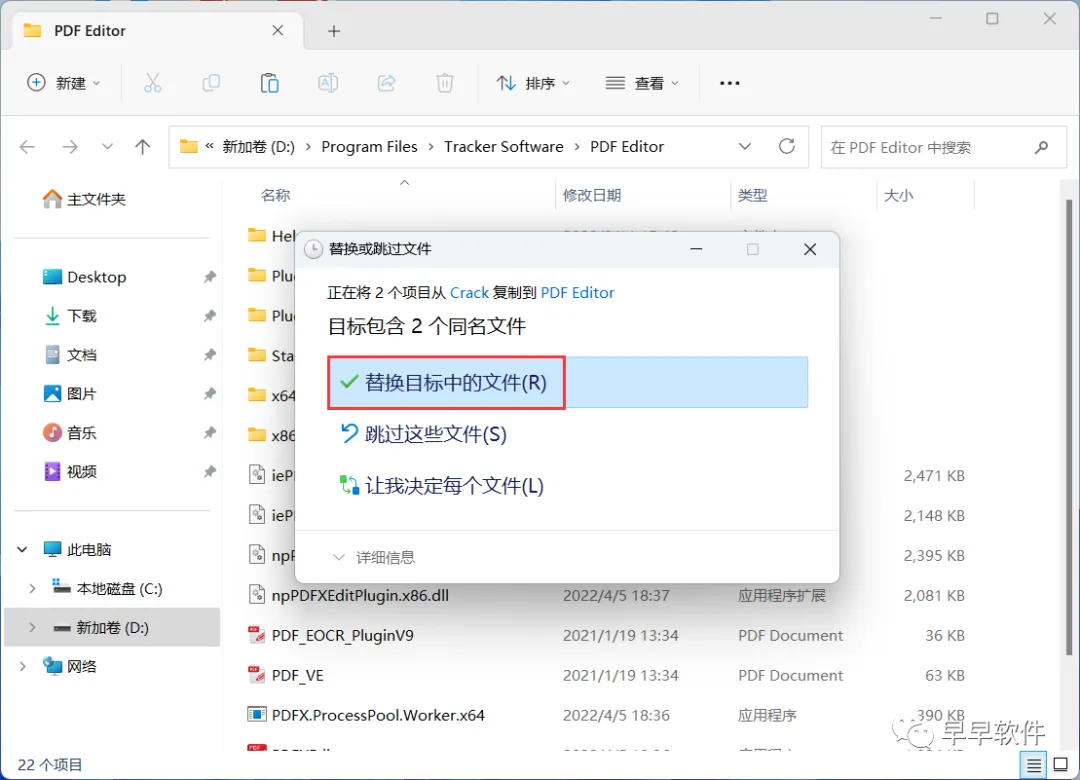The image size is (1080, 780).
Task: Open the 新建 (New) dropdown
Action: coord(63,83)
